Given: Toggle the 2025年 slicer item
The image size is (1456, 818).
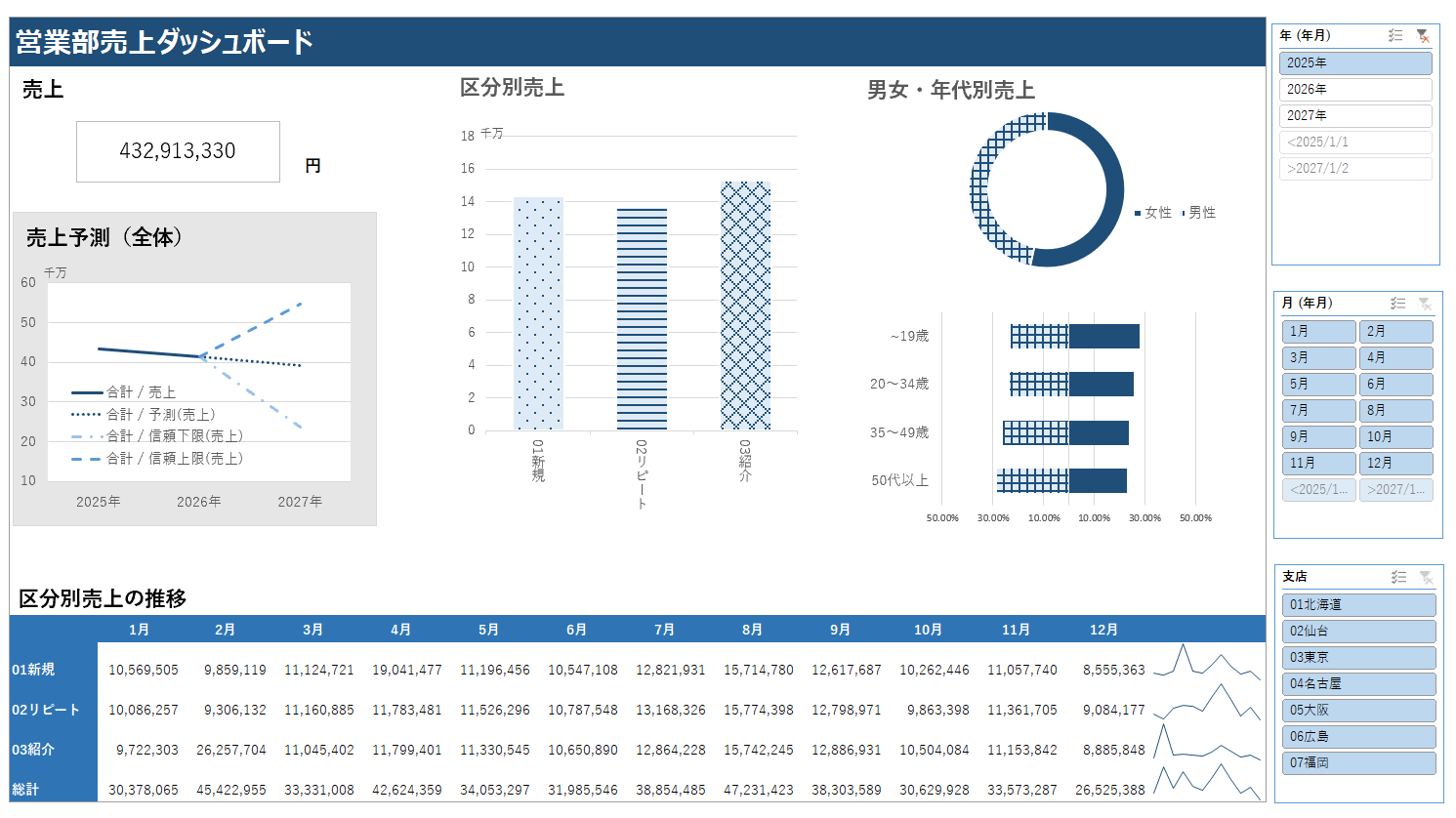Looking at the screenshot, I should [1354, 62].
